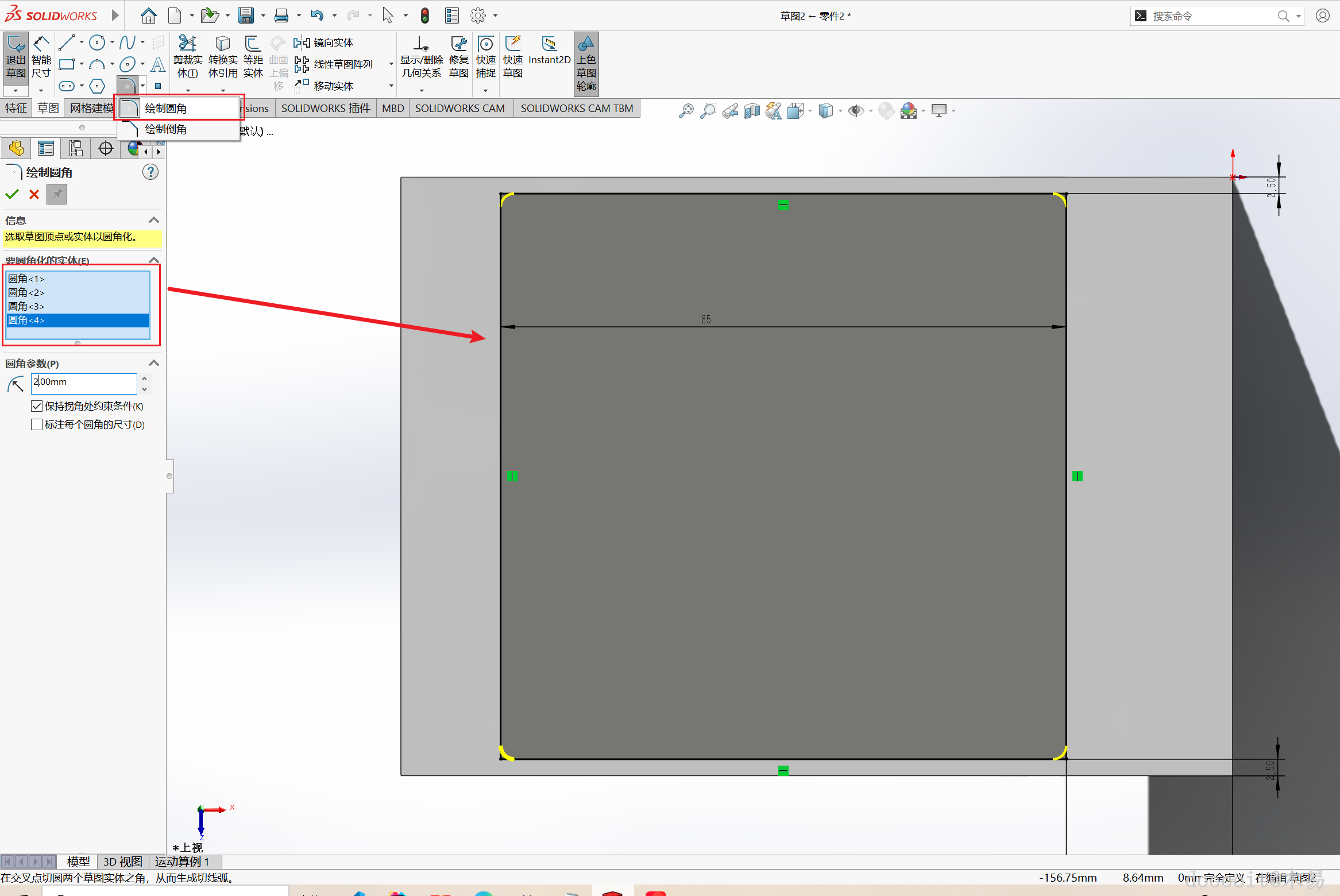
Task: Confirm the fillet with green checkmark
Action: tap(12, 194)
